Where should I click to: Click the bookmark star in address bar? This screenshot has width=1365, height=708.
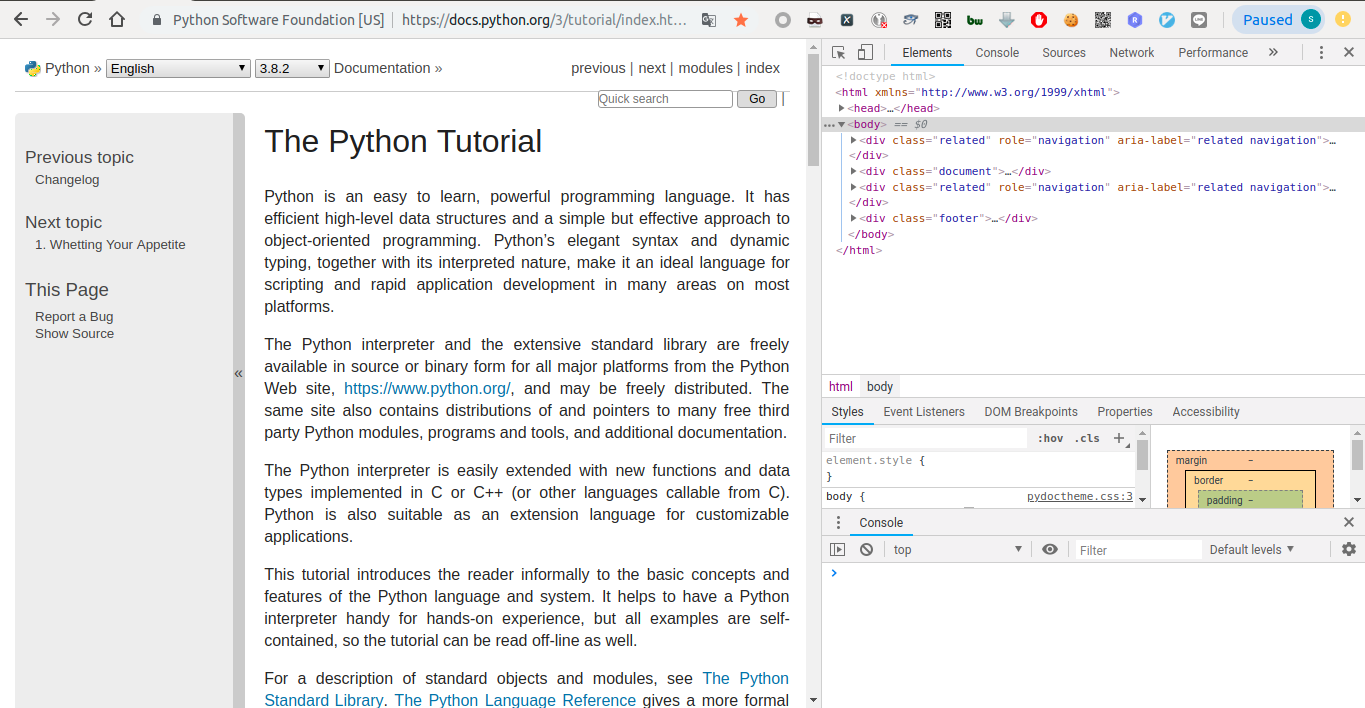(x=739, y=18)
